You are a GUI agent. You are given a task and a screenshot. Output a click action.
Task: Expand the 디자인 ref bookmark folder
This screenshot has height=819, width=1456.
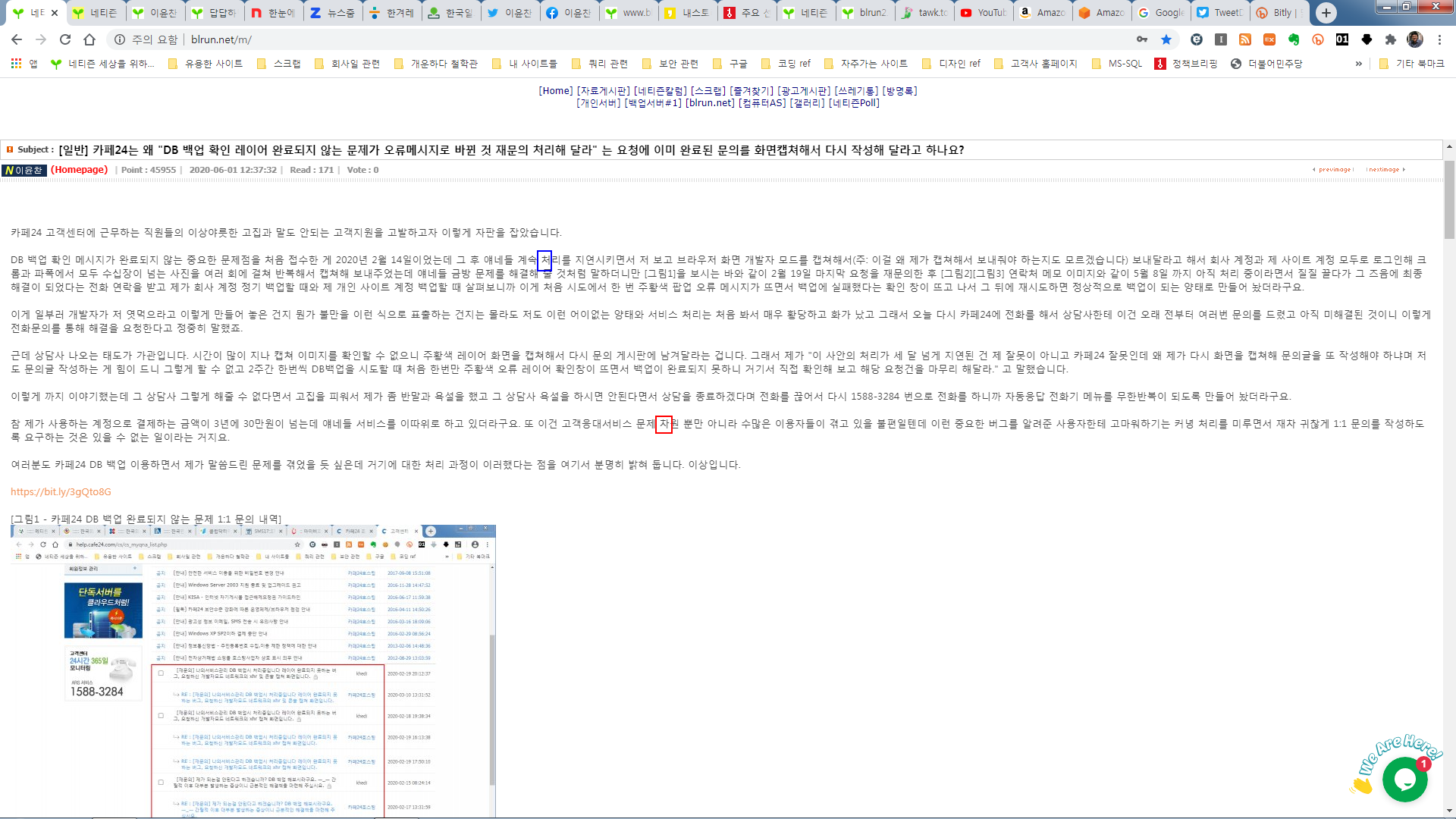pyautogui.click(x=952, y=64)
